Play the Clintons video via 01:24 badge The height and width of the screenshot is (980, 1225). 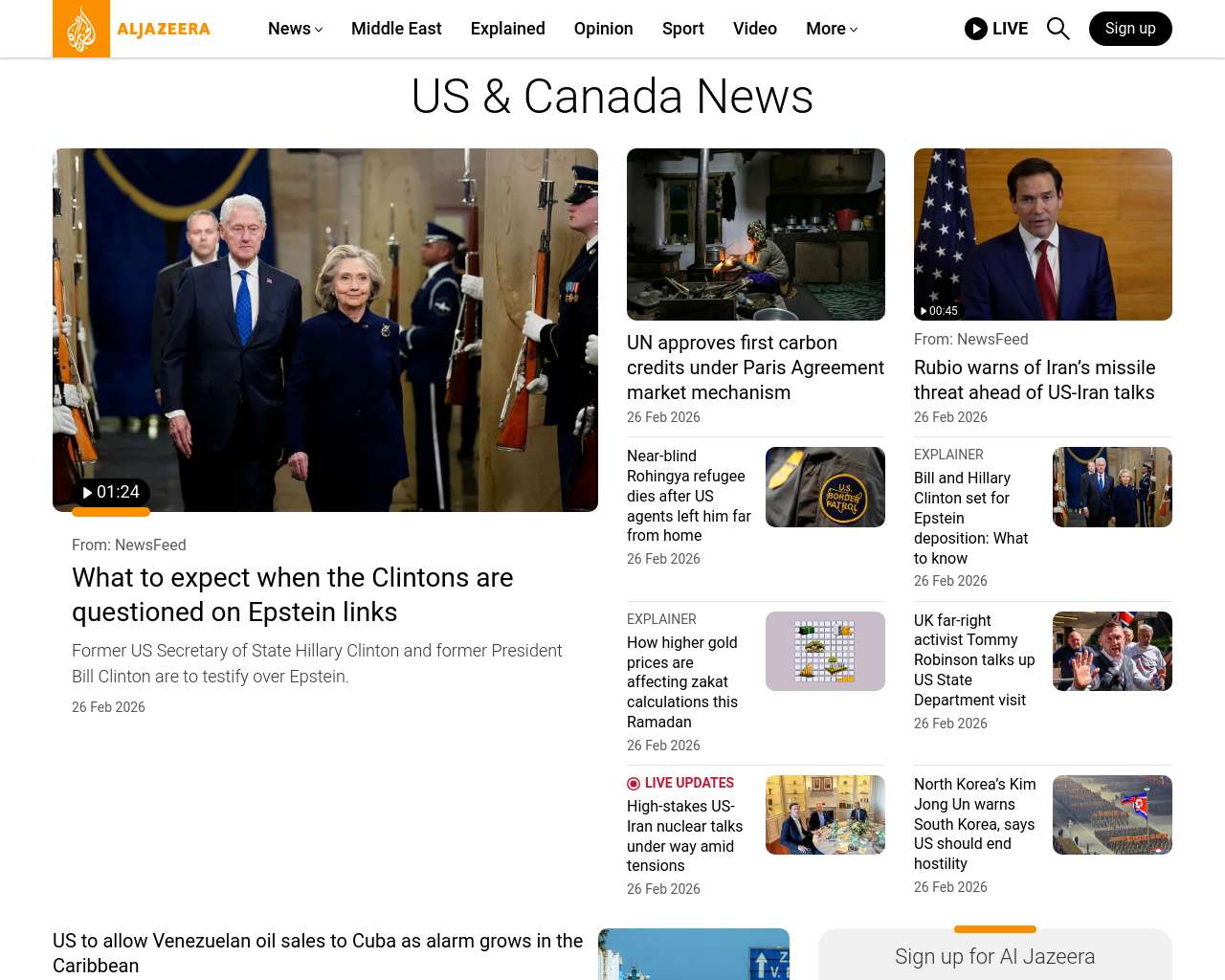111,492
